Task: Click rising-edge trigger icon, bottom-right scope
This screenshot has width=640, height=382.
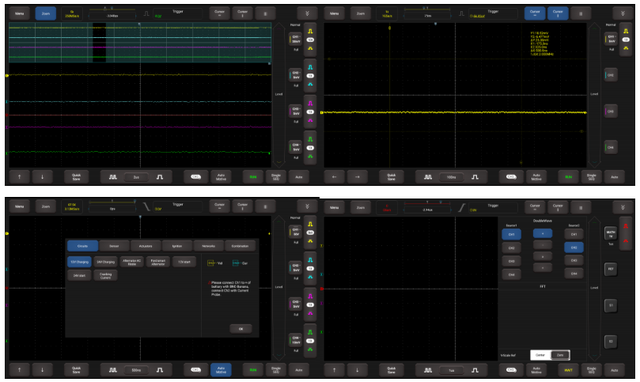Action: (461, 208)
